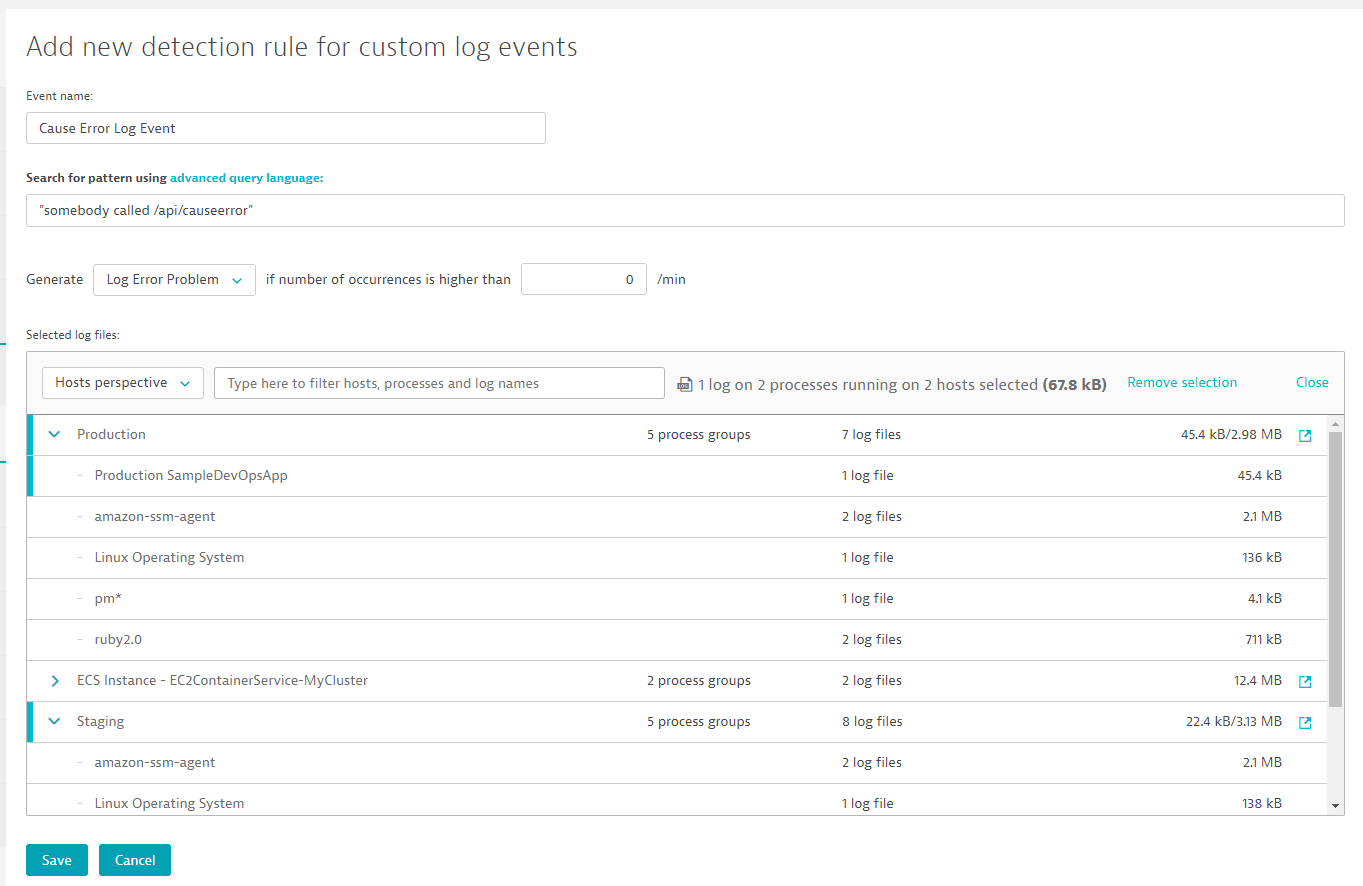Image resolution: width=1363 pixels, height=886 pixels.
Task: Expand the ECS Instance host group
Action: (55, 681)
